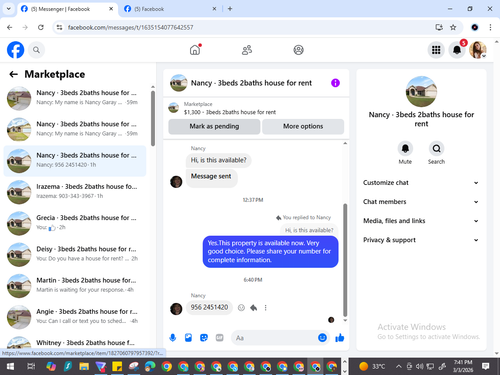Screen dimensions: 500x375
Task: Click the taskbar clock showing 7:41 PM
Action: [463, 366]
